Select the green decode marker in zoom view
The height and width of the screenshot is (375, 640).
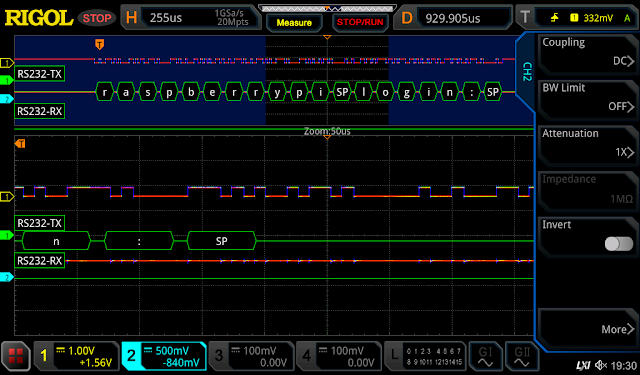tap(7, 235)
